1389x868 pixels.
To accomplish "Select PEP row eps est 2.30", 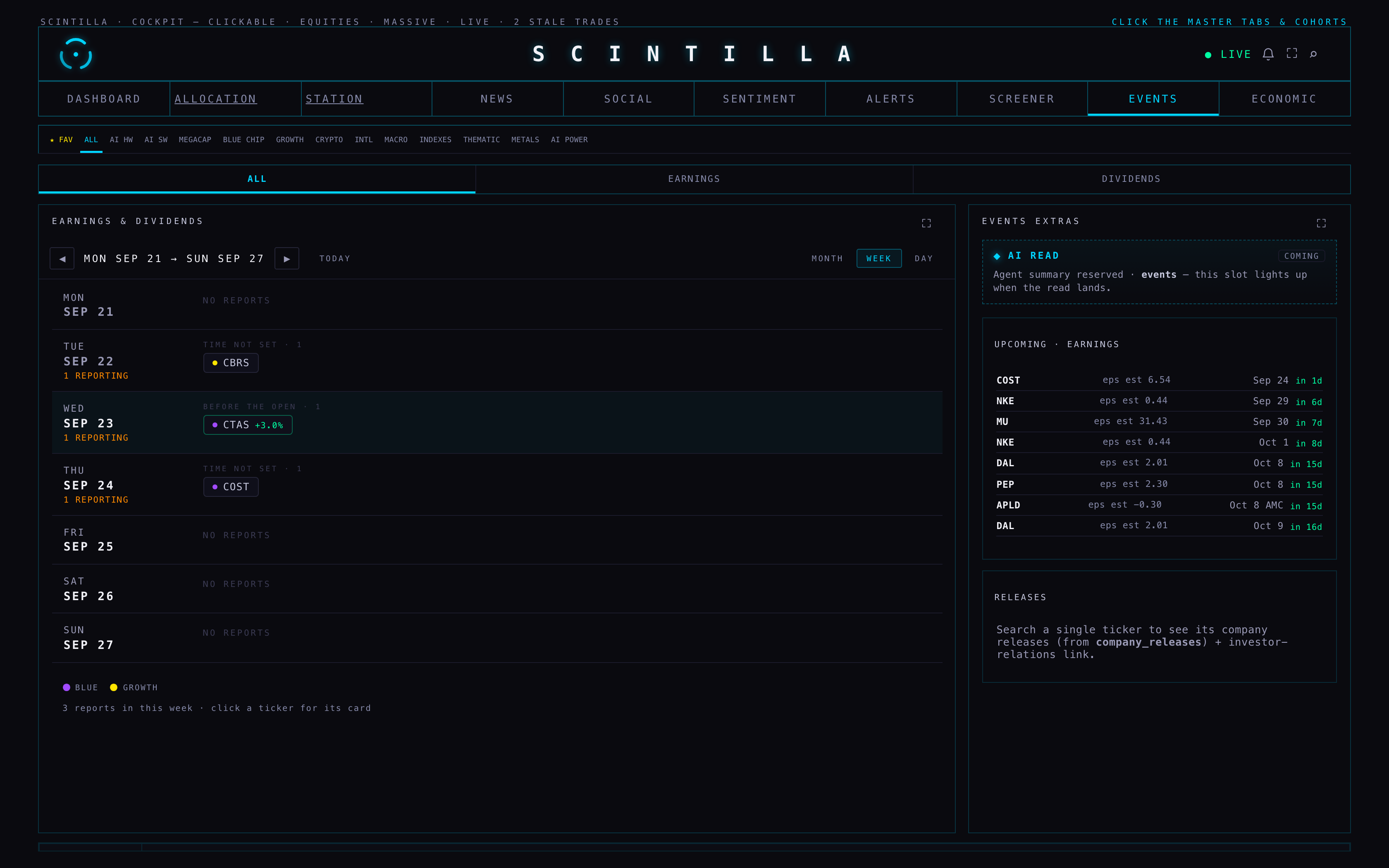I will [1159, 484].
